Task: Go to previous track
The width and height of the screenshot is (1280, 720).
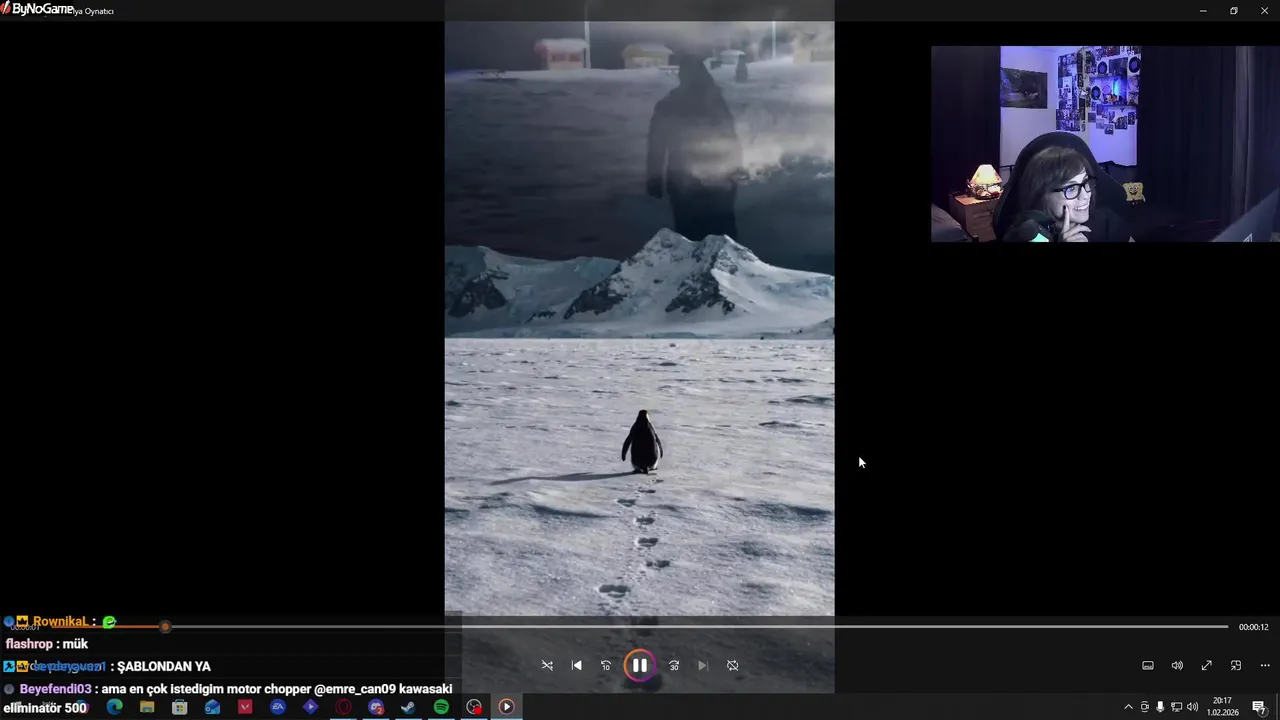Action: tap(576, 665)
